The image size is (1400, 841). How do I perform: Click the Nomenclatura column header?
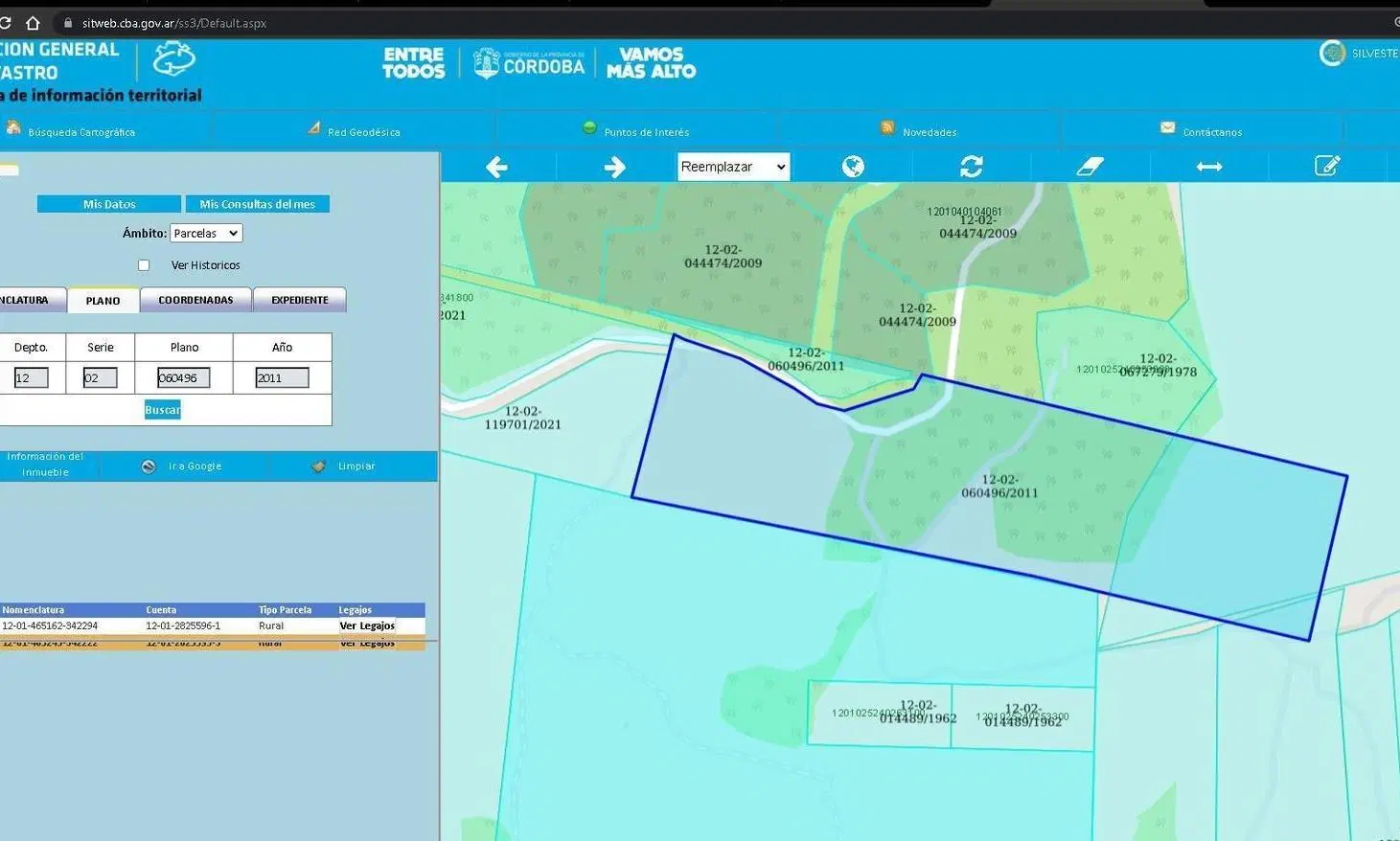point(34,610)
